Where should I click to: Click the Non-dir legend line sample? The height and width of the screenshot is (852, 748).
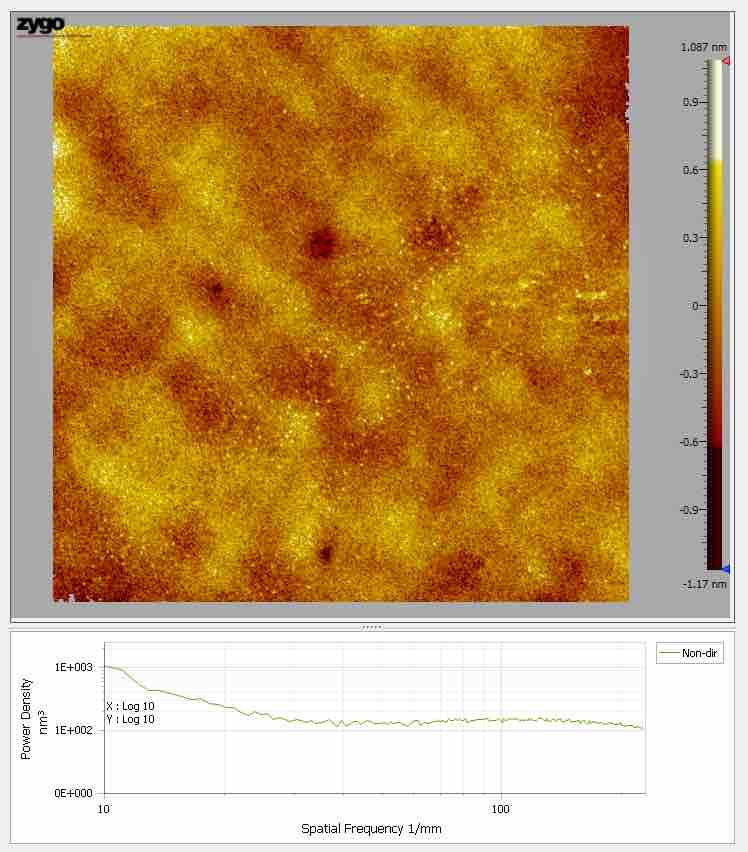(669, 654)
